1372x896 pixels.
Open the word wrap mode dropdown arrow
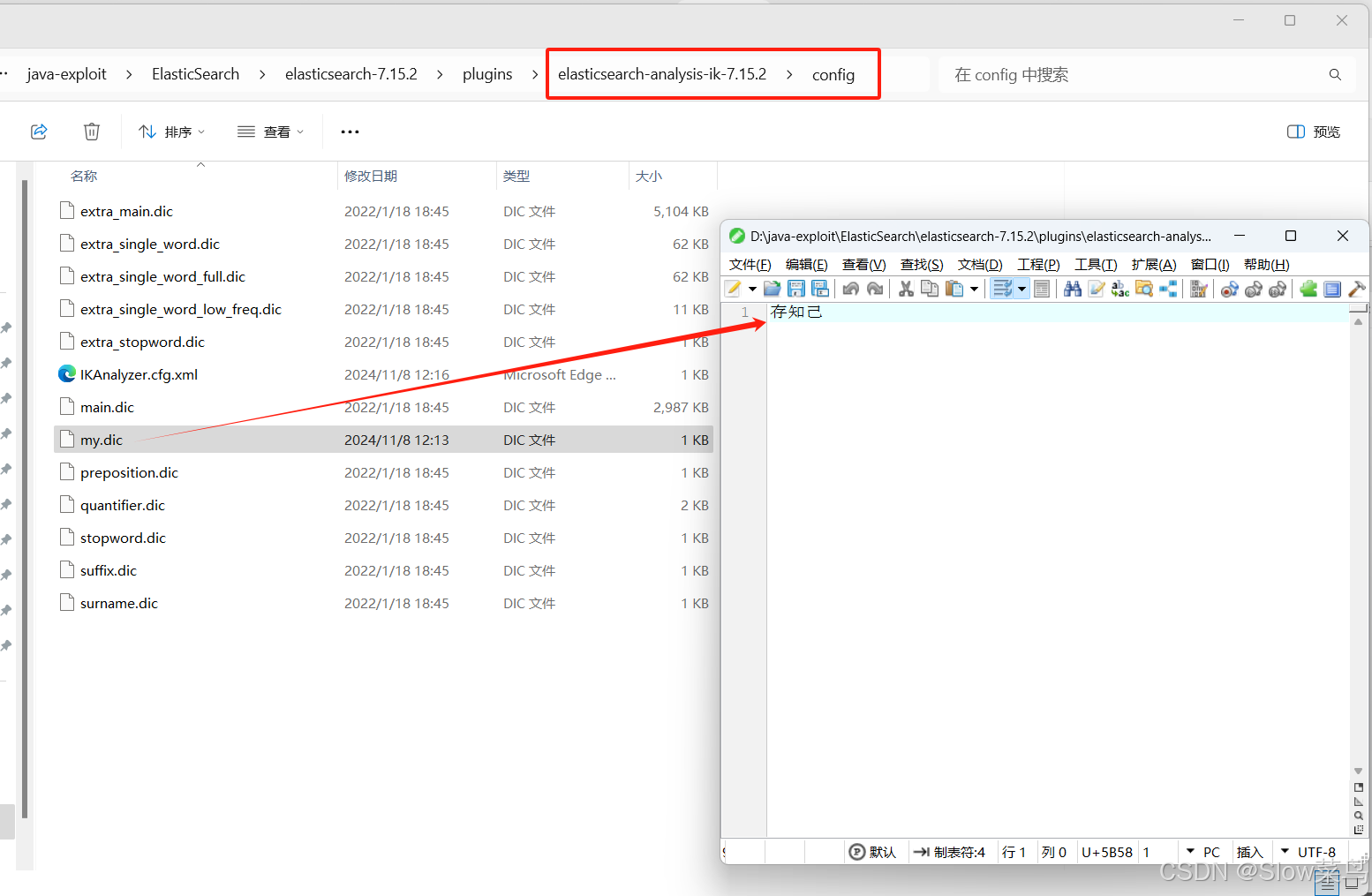1021,289
